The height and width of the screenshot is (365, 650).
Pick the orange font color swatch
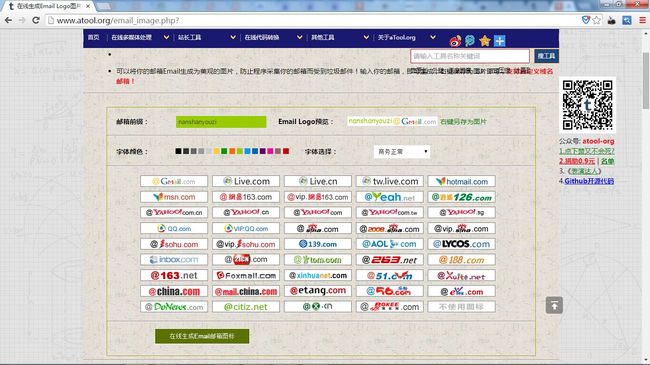pos(232,151)
